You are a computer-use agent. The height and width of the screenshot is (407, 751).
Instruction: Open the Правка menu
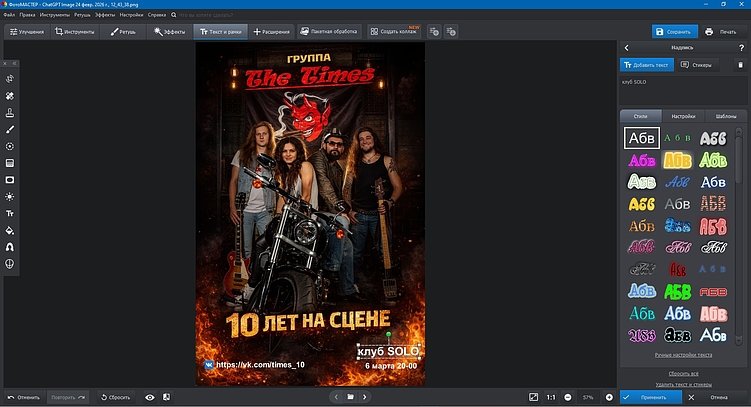point(27,15)
